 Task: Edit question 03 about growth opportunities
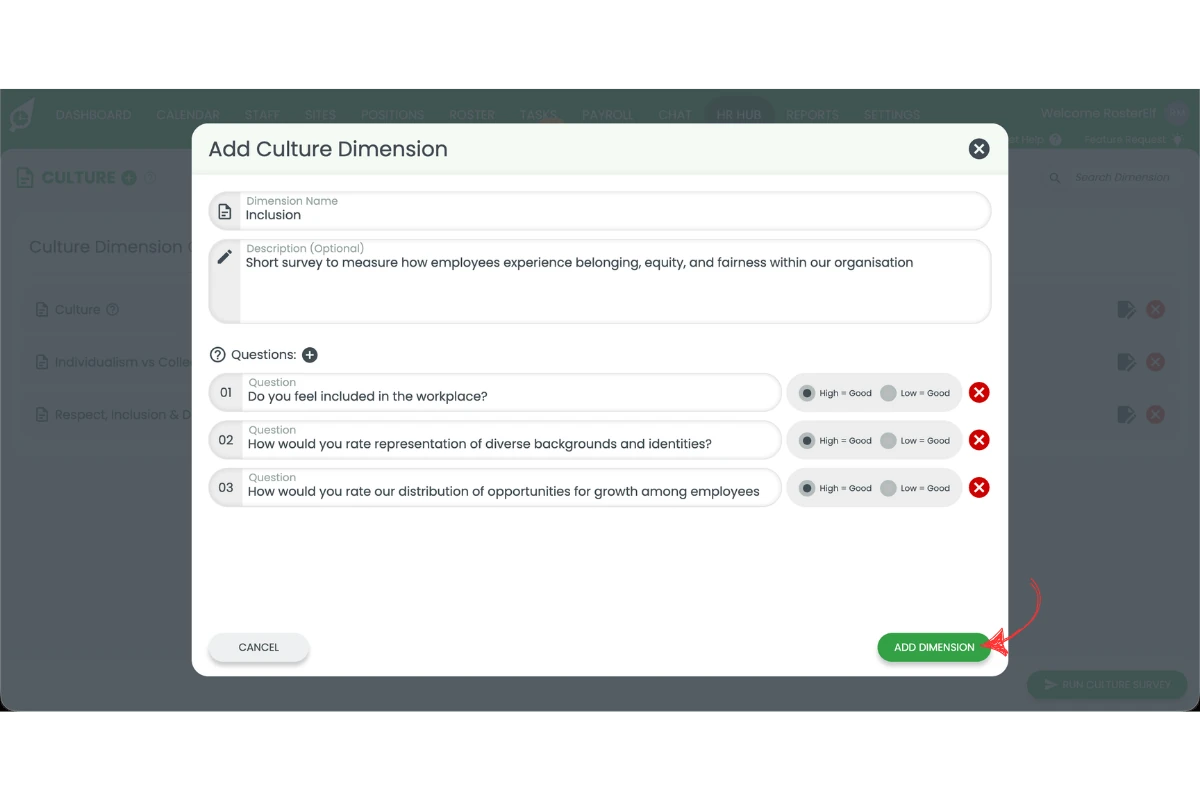pos(495,488)
